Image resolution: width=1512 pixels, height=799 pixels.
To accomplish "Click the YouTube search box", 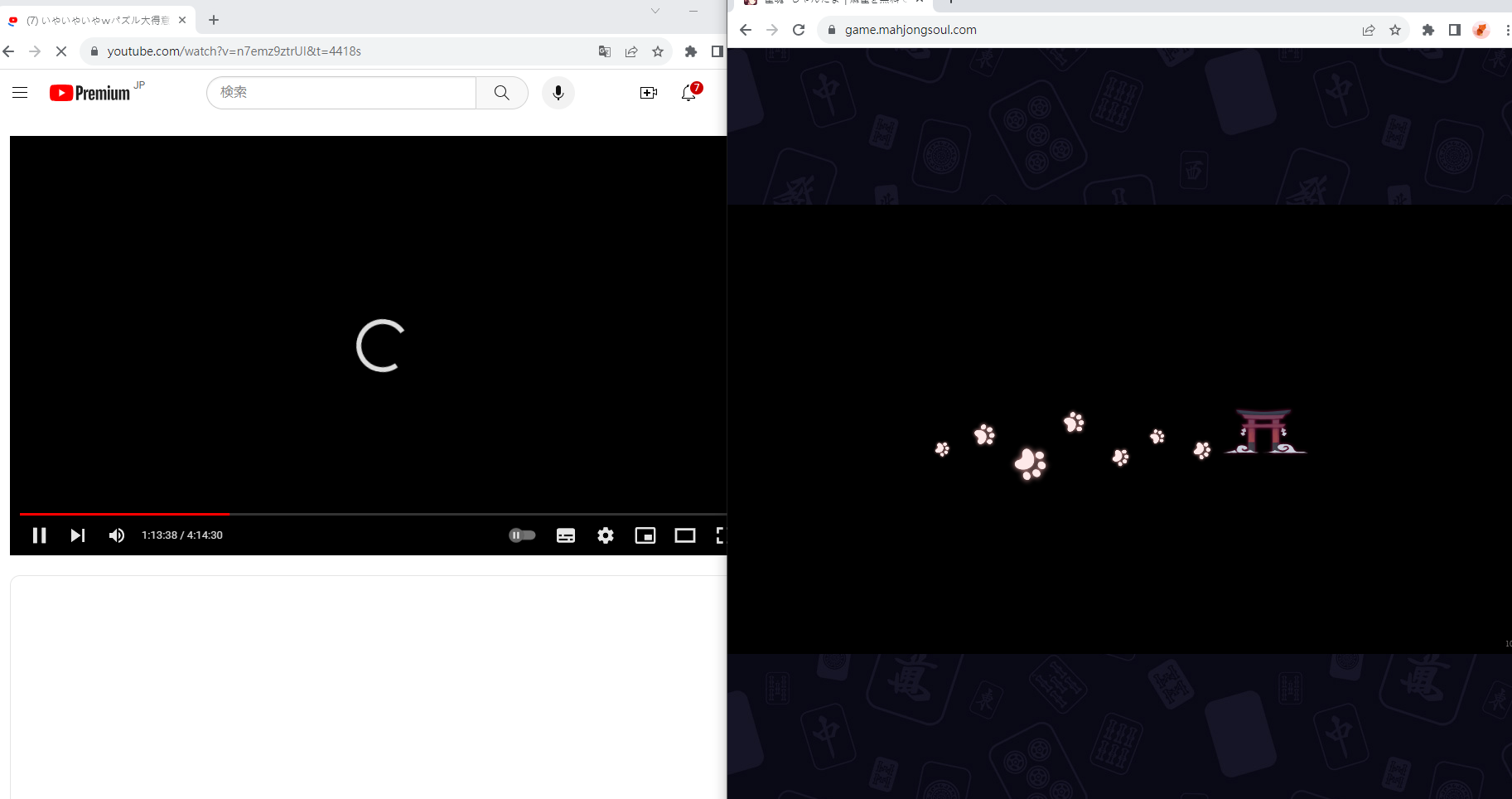I will pyautogui.click(x=341, y=93).
